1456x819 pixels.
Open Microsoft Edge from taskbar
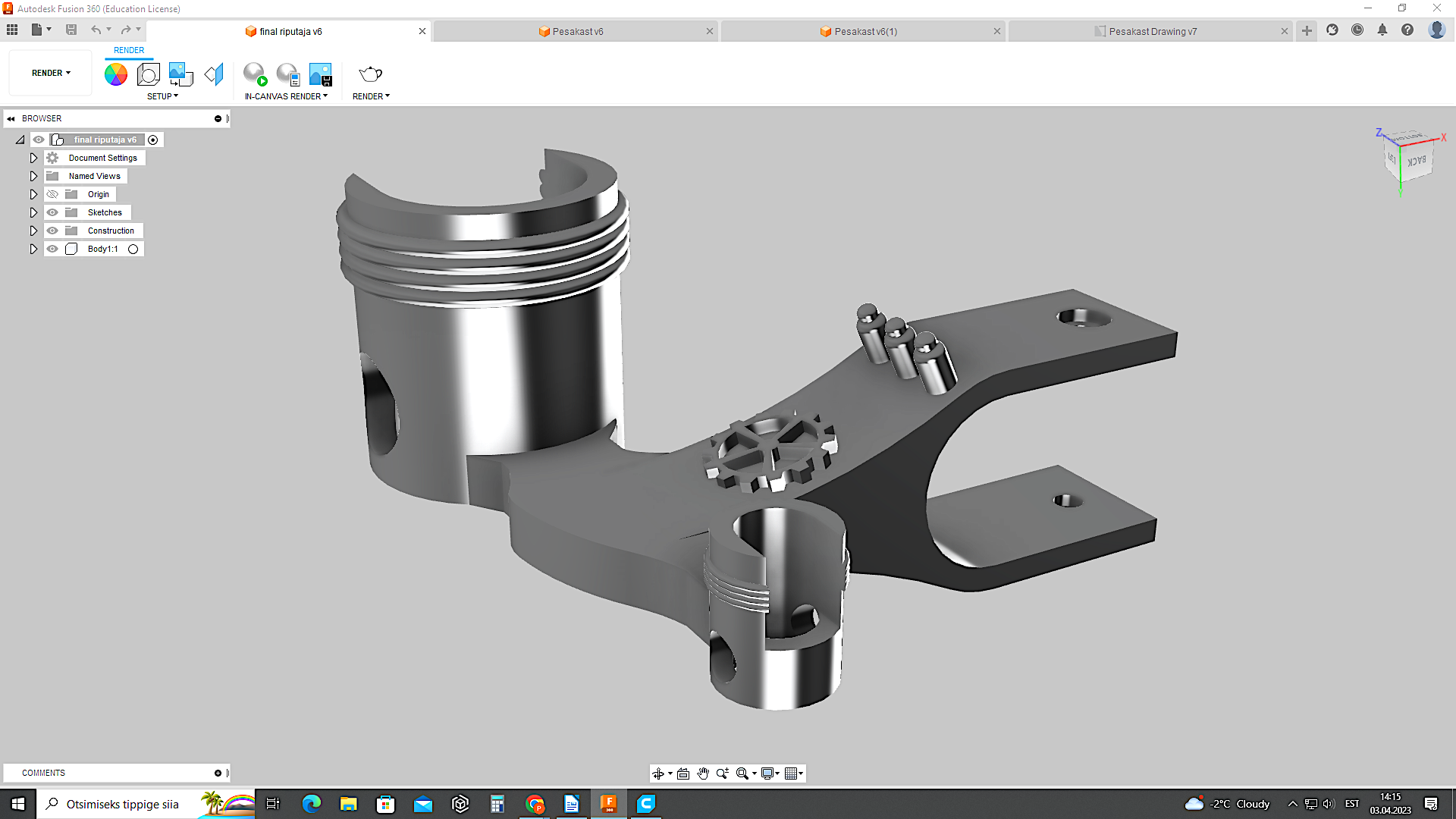[x=312, y=804]
